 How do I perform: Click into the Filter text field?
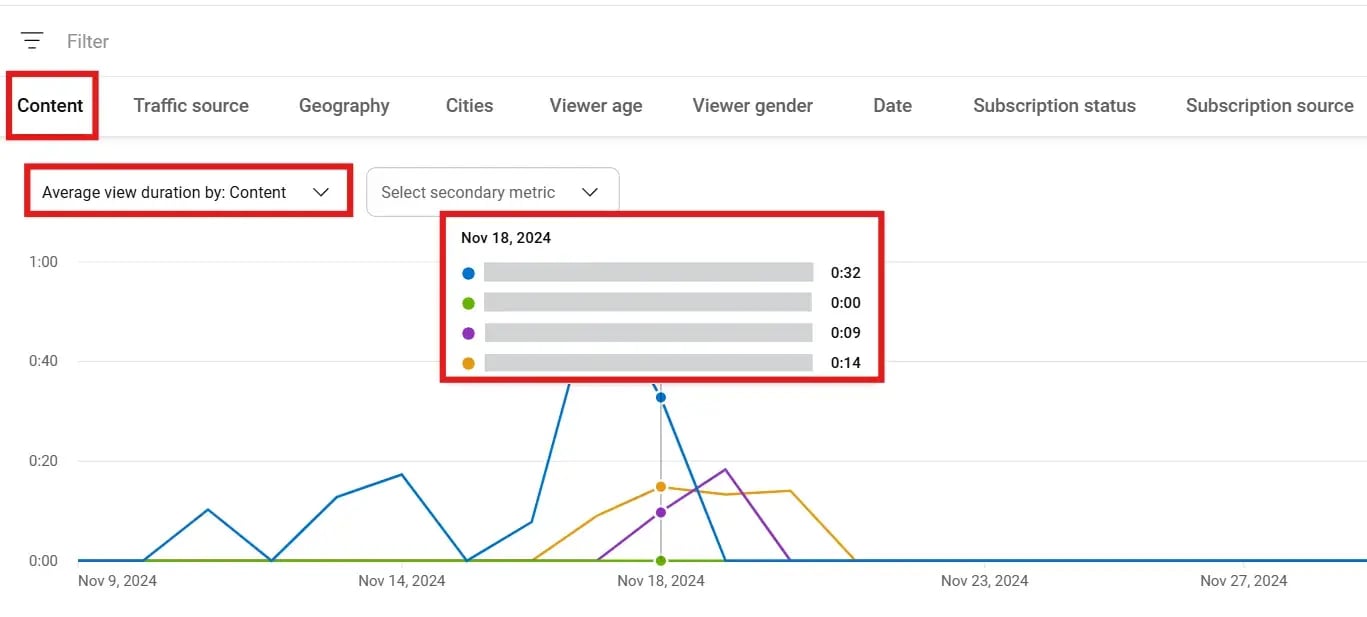[x=88, y=41]
